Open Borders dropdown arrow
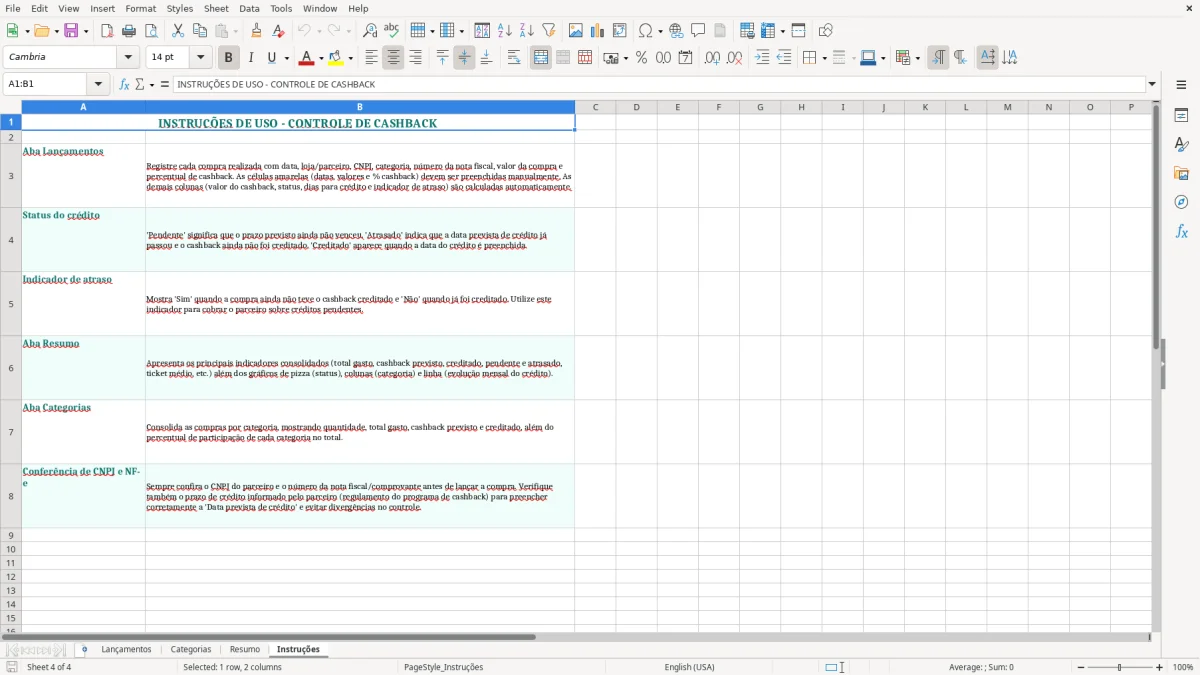 823,58
